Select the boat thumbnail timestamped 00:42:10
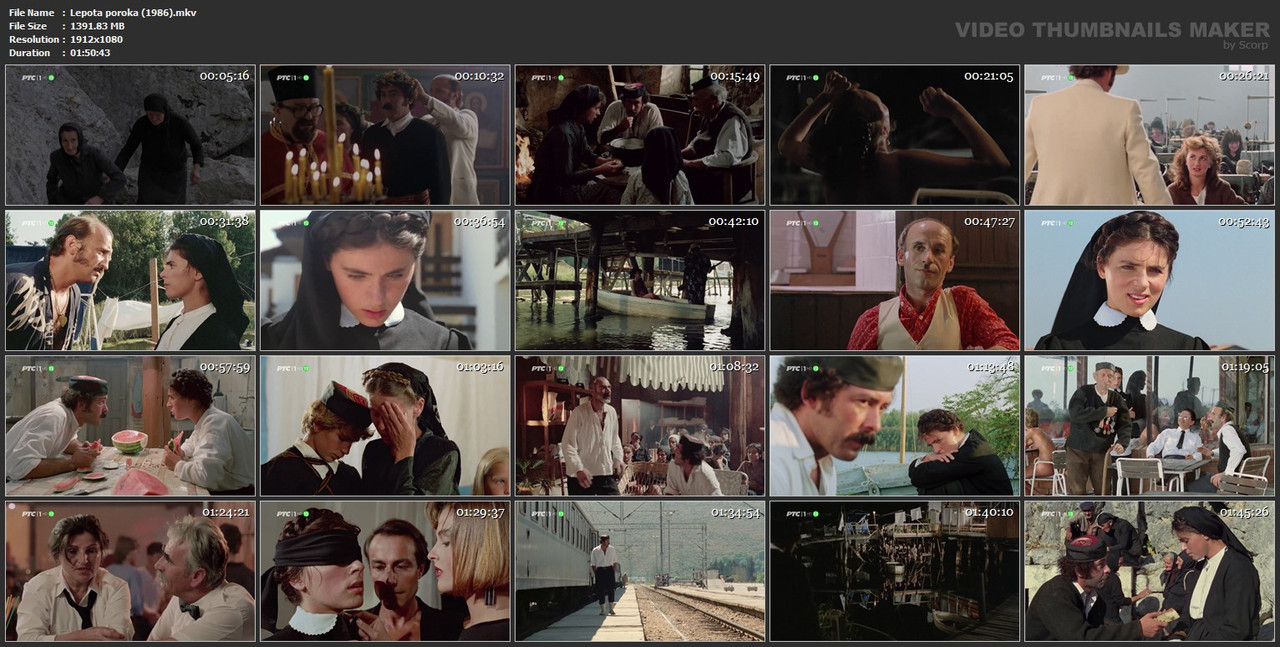1280x647 pixels. [x=640, y=280]
